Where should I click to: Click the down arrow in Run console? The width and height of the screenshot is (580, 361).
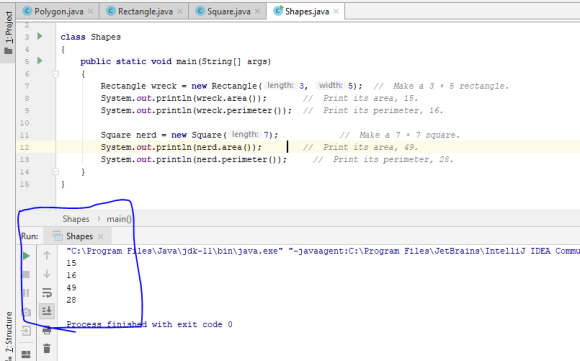[x=47, y=274]
